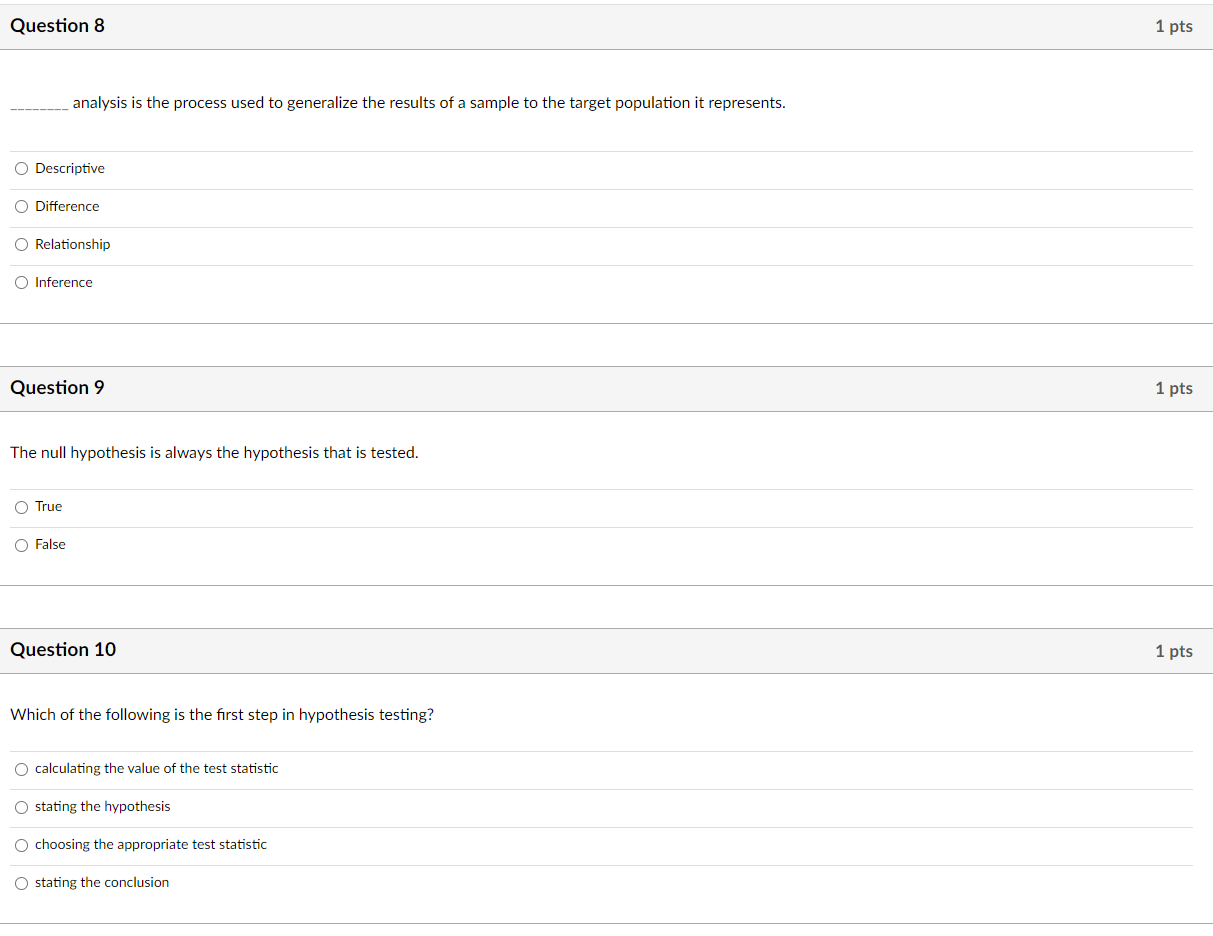Select calculating the value of the test statistic
Screen dimensions: 1213x936
pos(22,769)
